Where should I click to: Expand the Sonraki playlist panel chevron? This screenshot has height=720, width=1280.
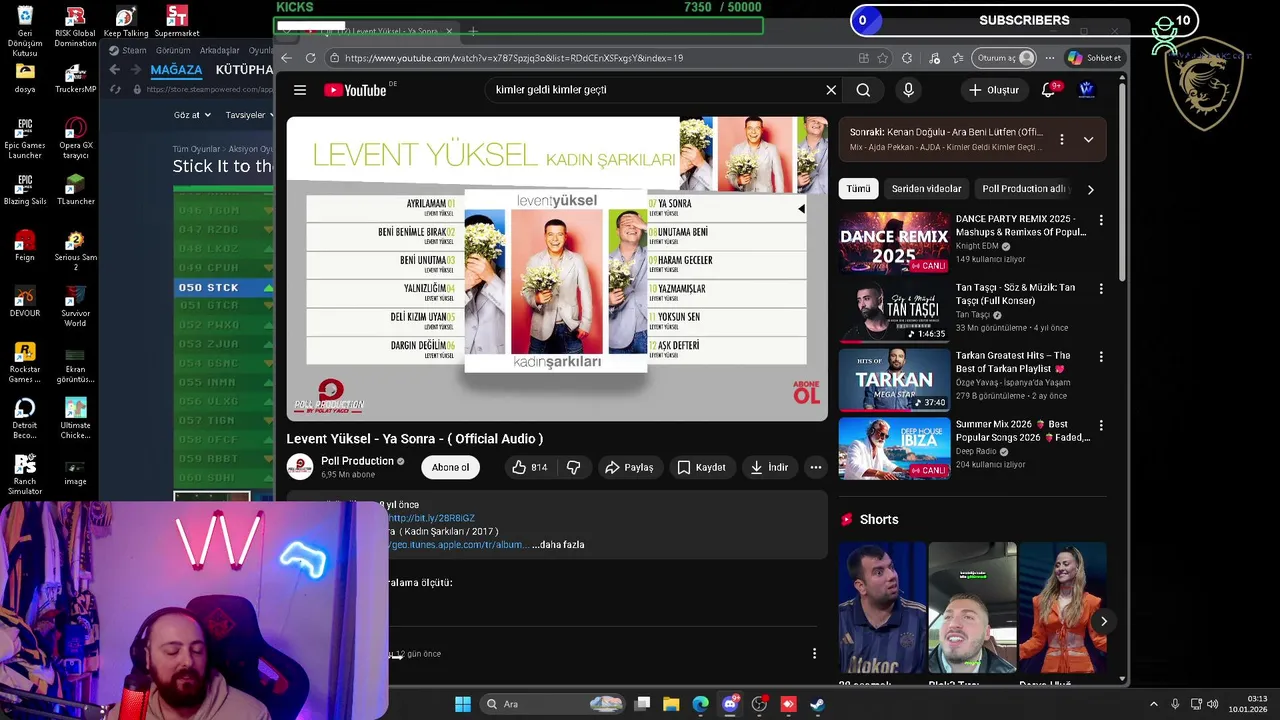[x=1088, y=140]
